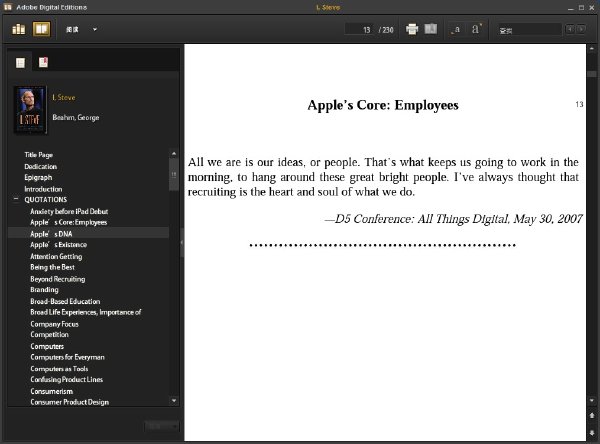Click the 'Apple's Core: Employees' page heading
Image resolution: width=600 pixels, height=444 pixels.
383,105
